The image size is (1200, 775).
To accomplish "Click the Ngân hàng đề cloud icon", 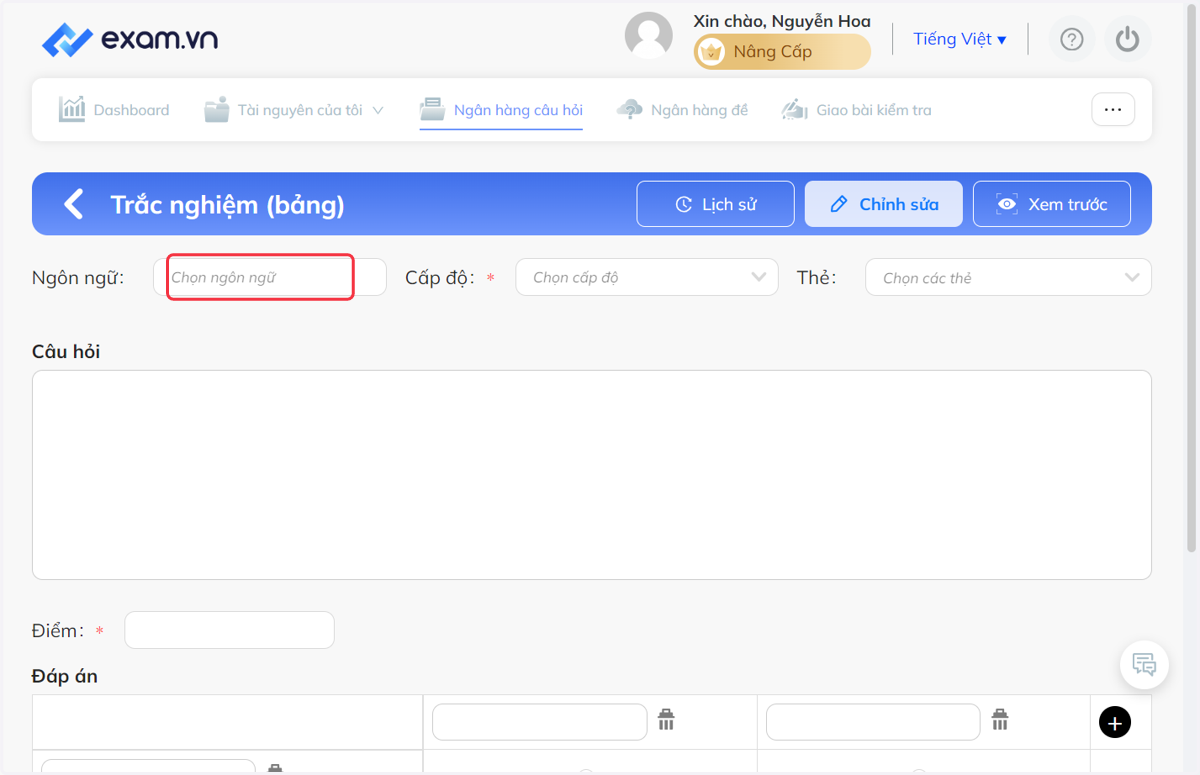I will [x=630, y=110].
